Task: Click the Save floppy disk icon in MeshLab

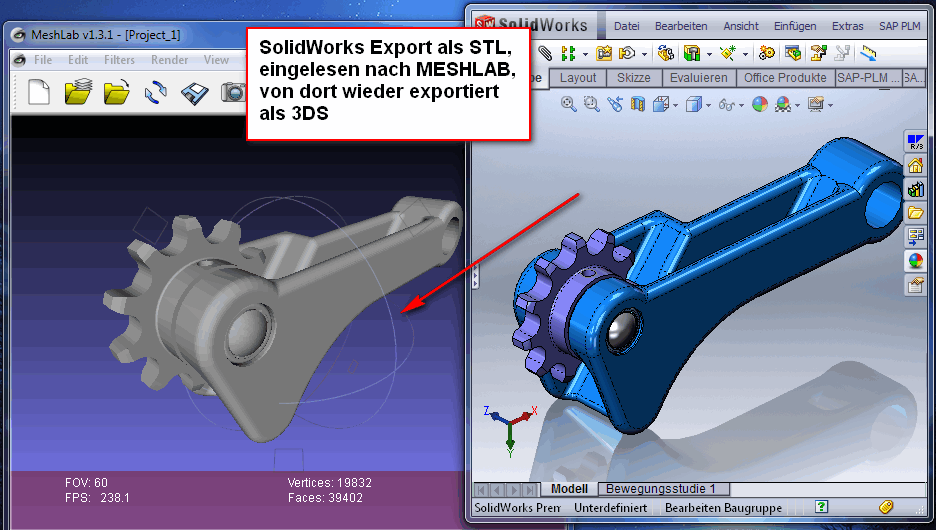Action: pos(195,93)
